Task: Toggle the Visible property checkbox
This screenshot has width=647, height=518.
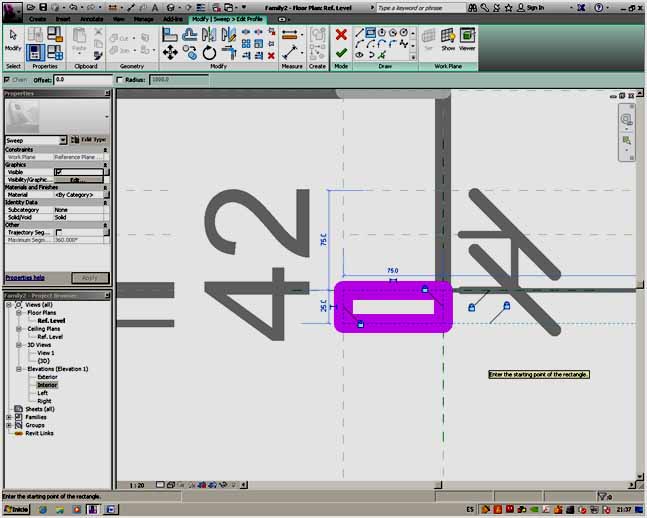Action: 58,172
